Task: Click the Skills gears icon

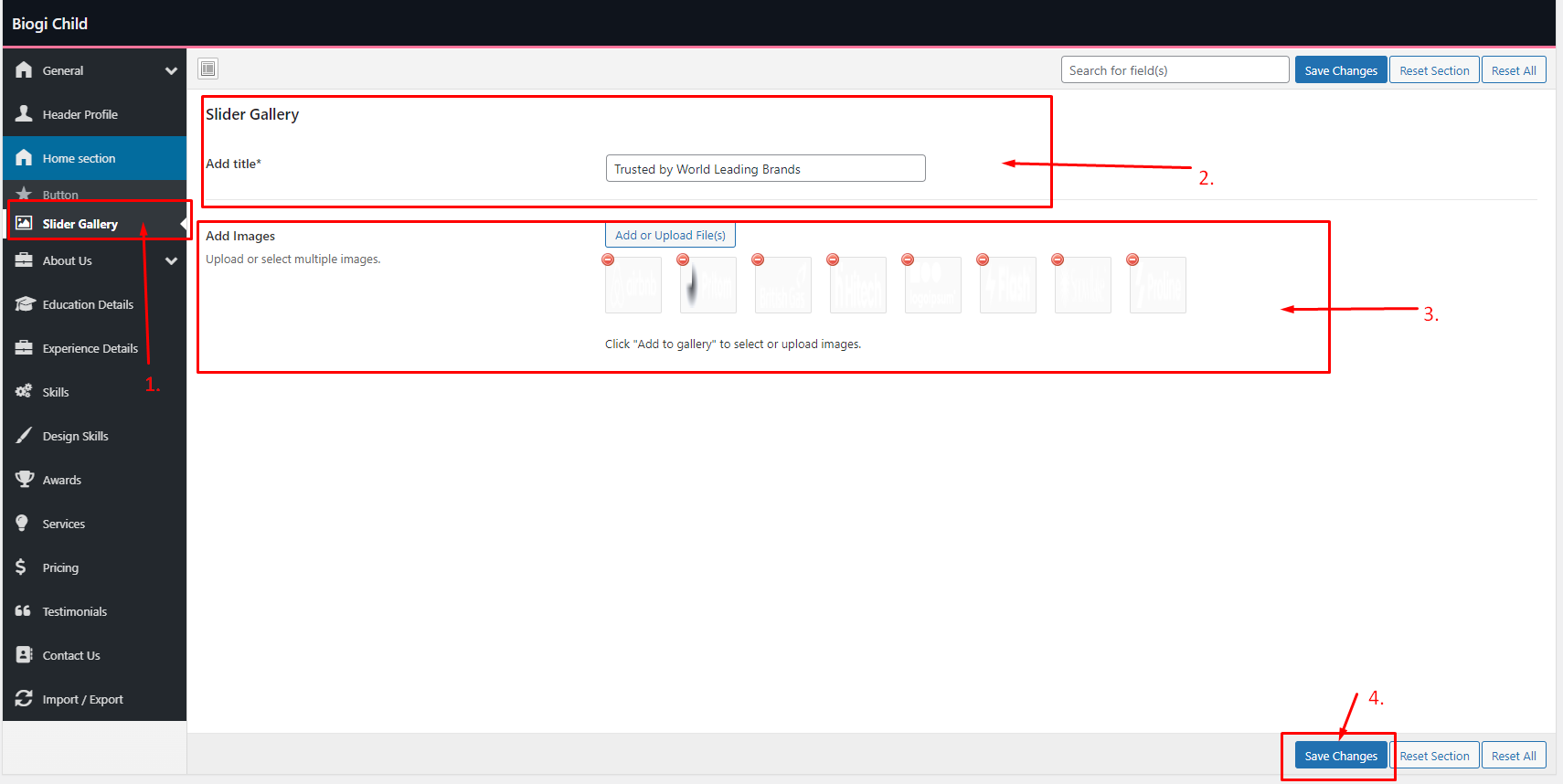Action: click(24, 392)
